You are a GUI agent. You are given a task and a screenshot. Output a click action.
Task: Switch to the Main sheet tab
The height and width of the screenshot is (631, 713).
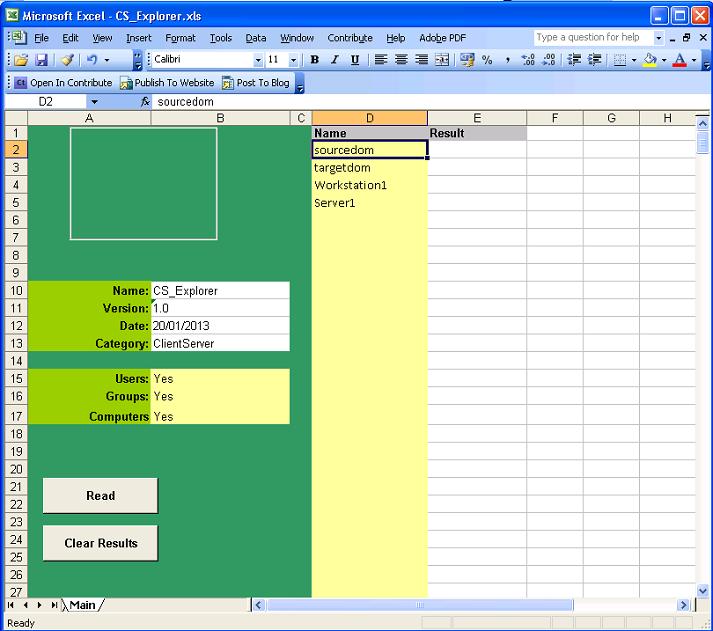tap(82, 605)
